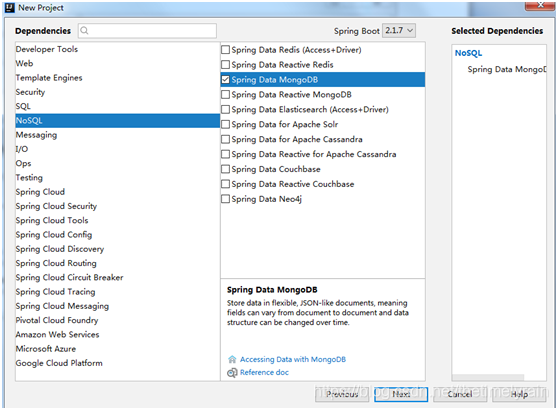Uncheck Spring Data MongoDB checkbox
The width and height of the screenshot is (558, 410).
[225, 80]
